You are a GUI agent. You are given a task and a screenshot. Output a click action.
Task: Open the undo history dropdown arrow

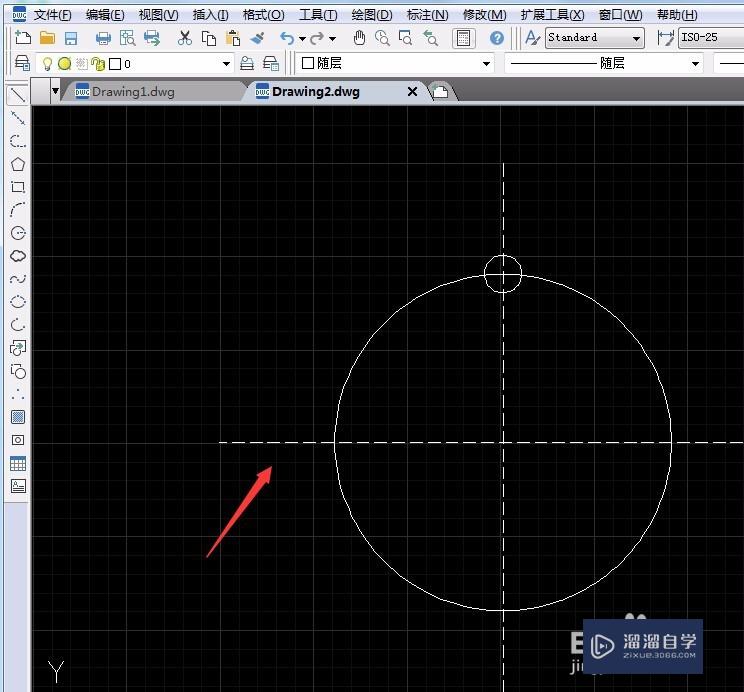[x=302, y=38]
